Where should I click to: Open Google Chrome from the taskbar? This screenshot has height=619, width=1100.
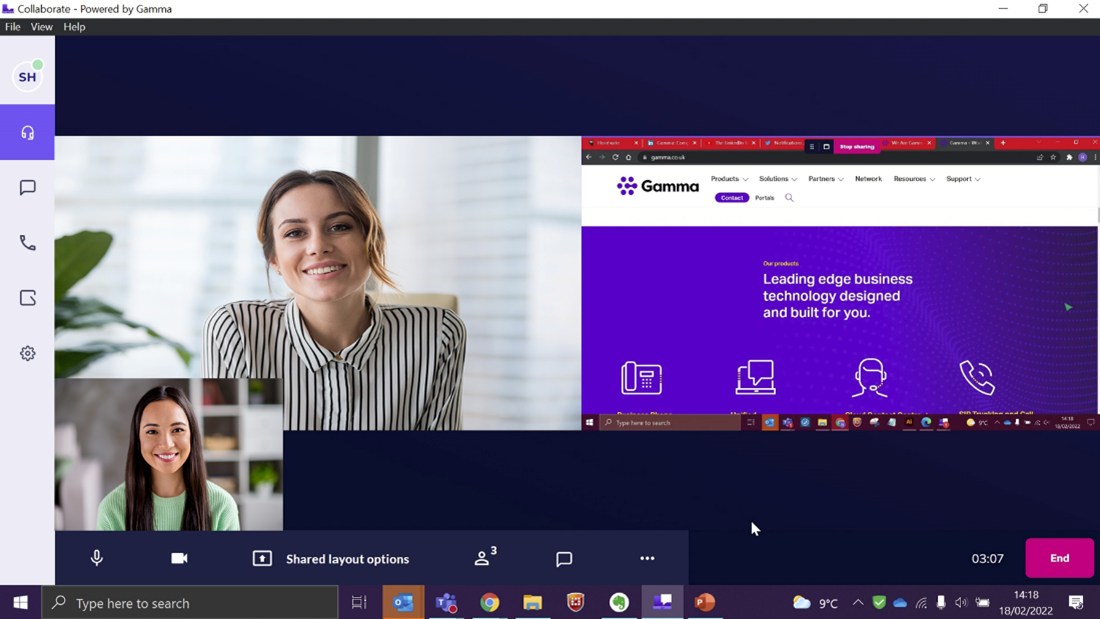tap(489, 603)
